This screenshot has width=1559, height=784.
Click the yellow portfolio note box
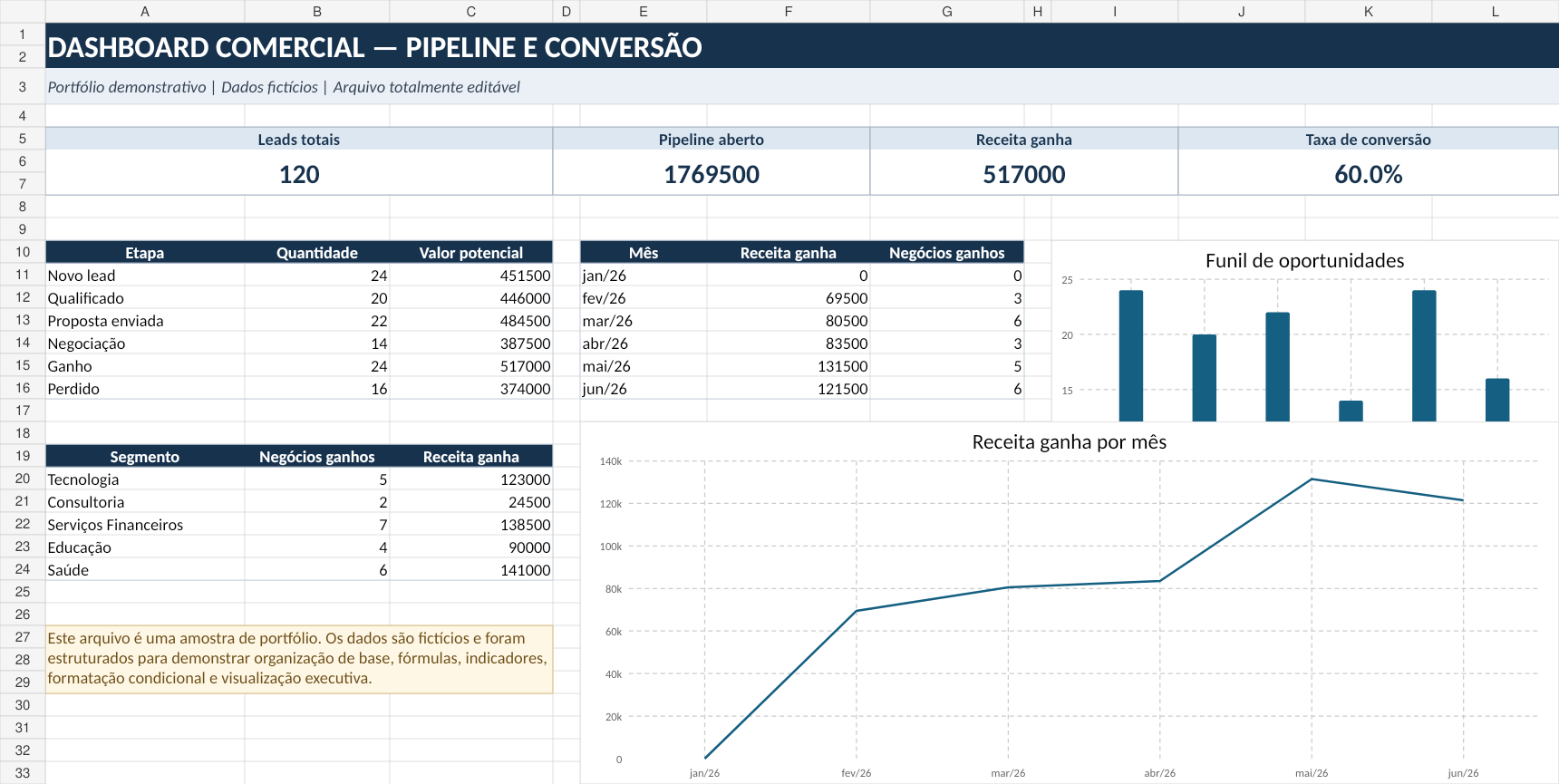(299, 659)
